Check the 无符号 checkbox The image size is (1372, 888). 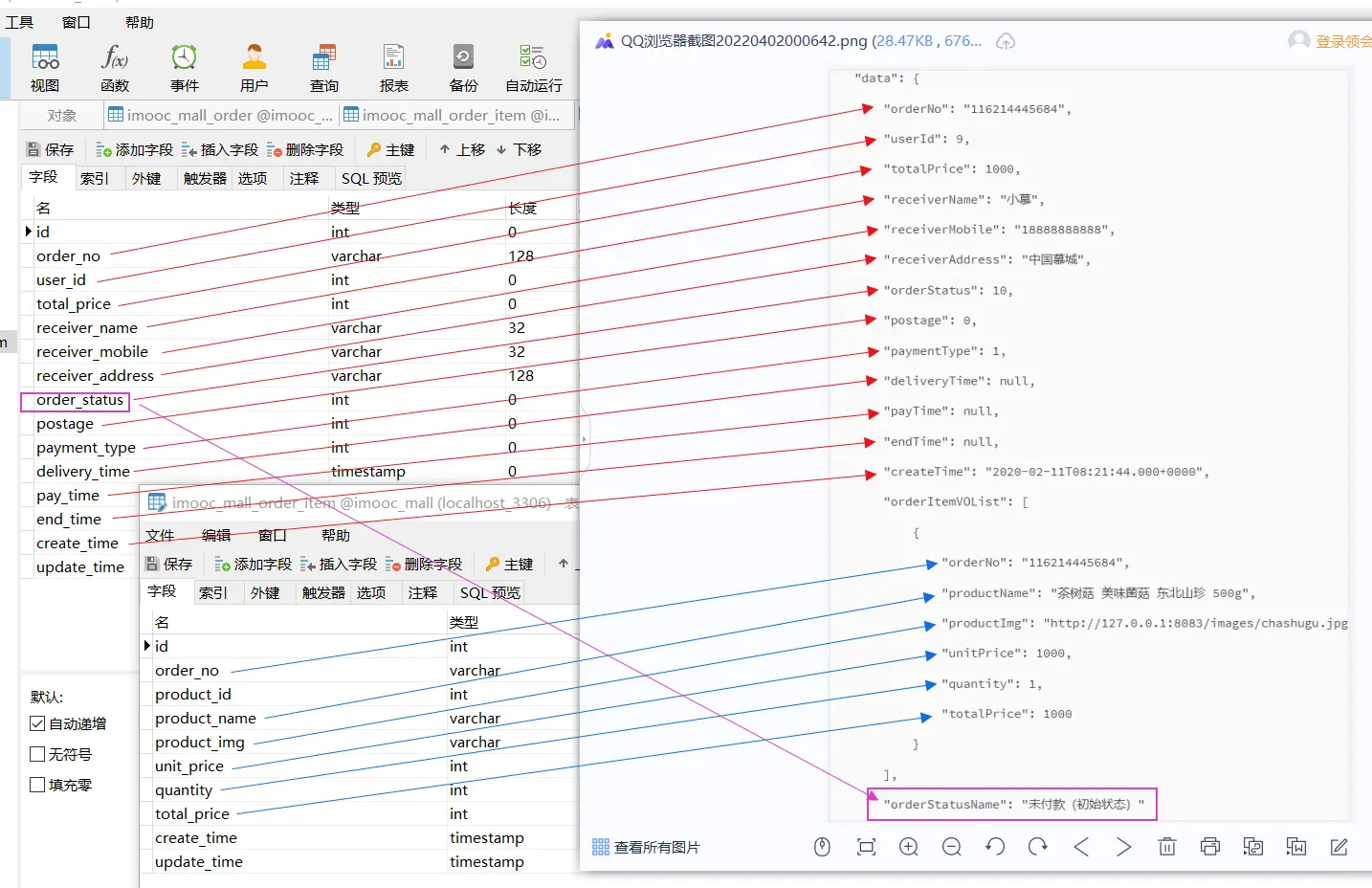click(x=37, y=754)
